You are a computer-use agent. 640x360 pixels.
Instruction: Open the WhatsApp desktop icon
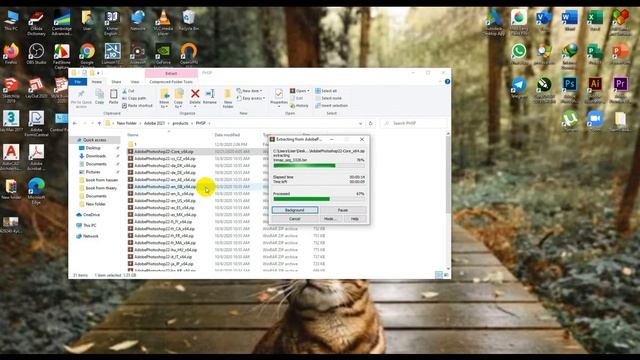(519, 54)
